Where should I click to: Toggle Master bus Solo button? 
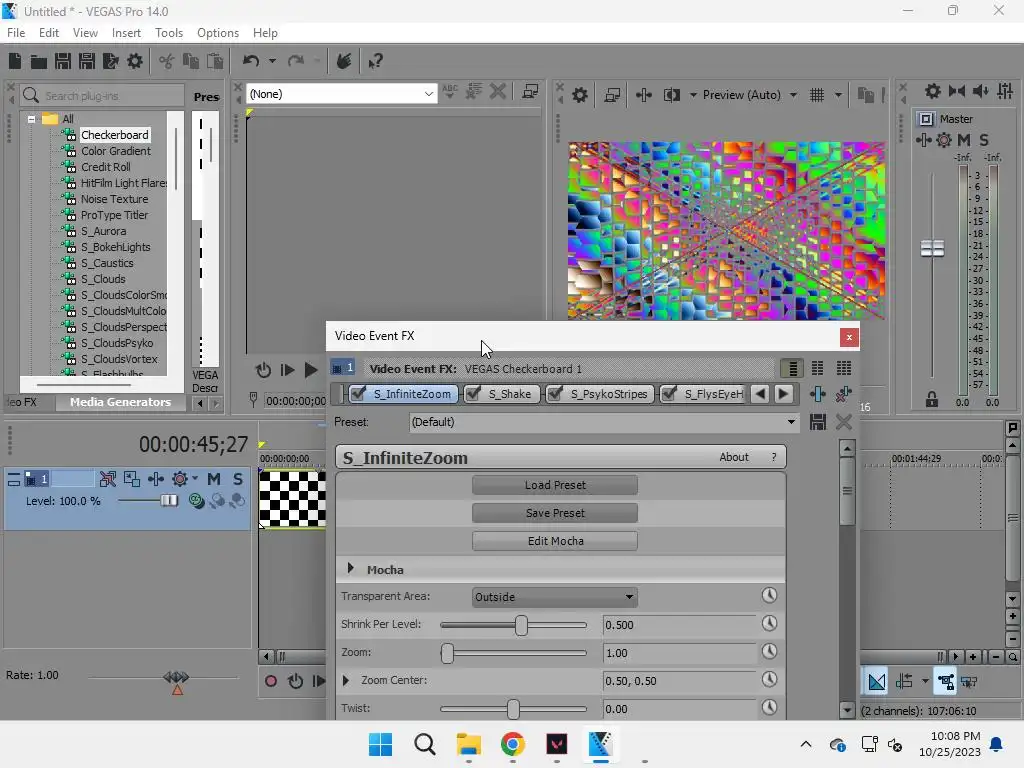(x=984, y=140)
